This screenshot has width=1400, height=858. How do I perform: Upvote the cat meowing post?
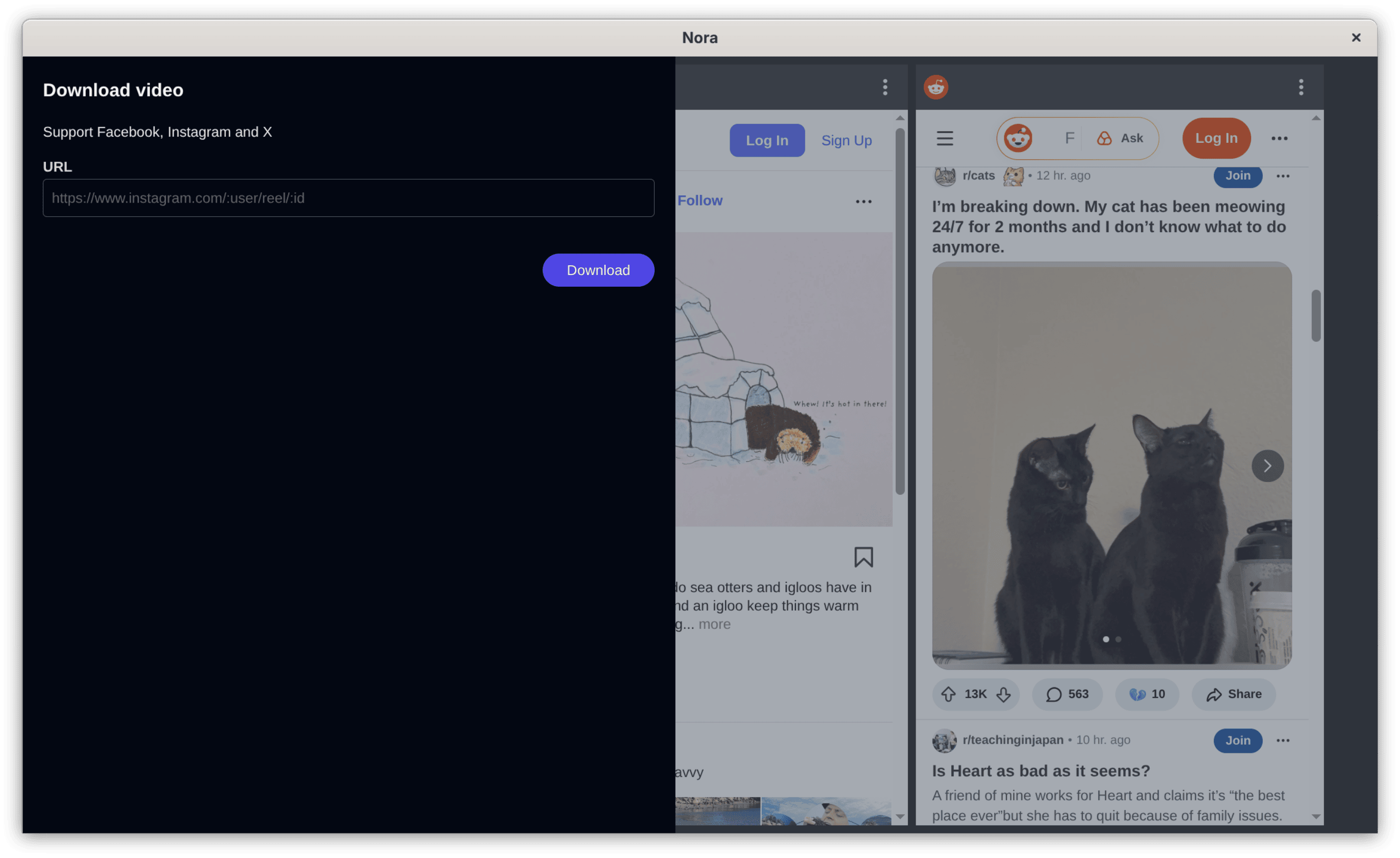tap(949, 694)
